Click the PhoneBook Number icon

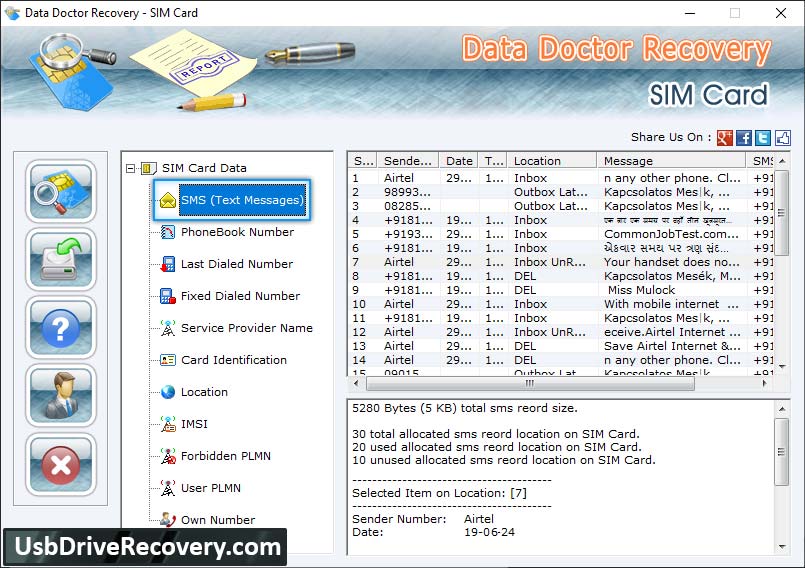tap(168, 232)
